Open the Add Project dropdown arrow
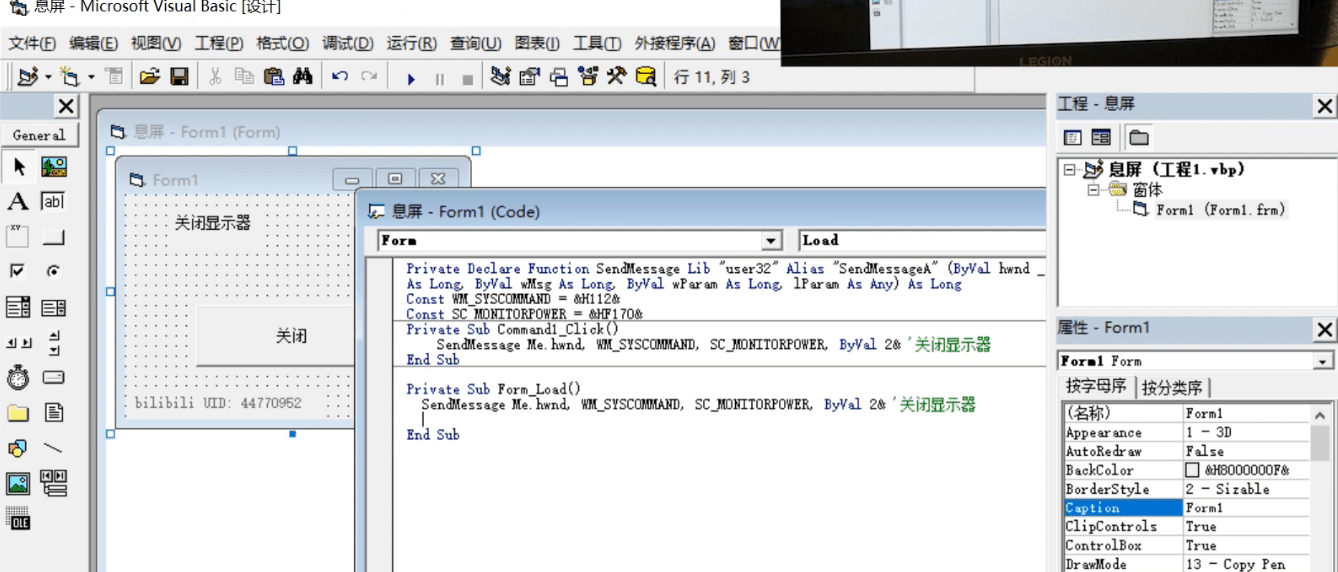The image size is (1338, 572). pos(48,77)
